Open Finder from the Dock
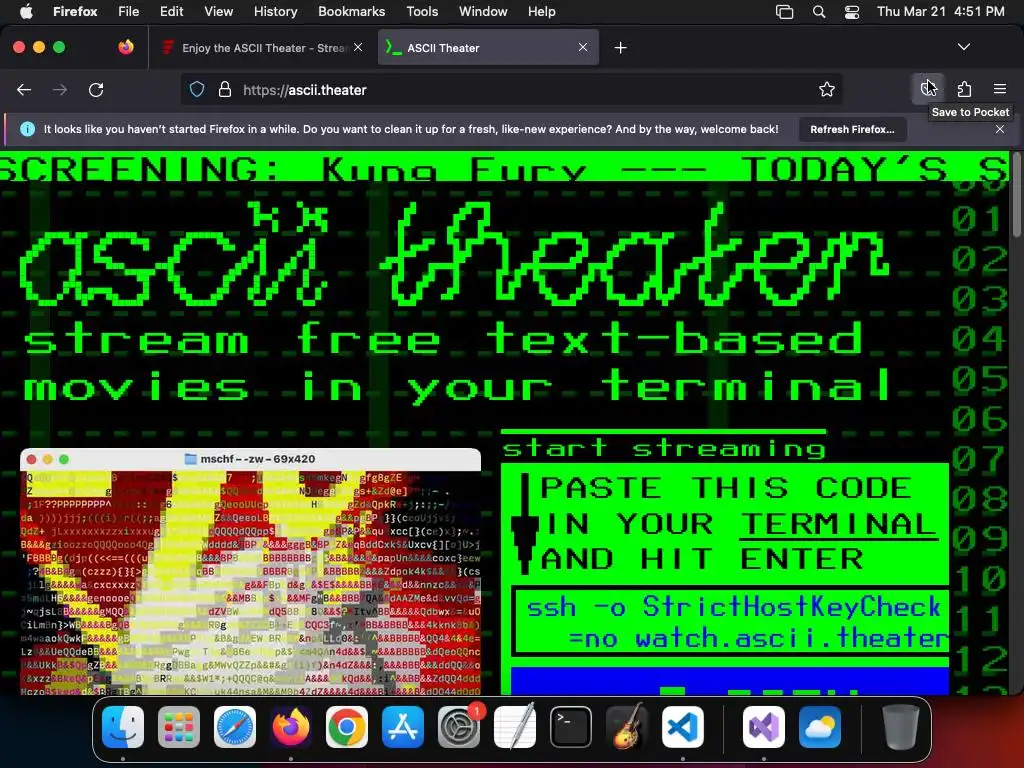Screen dimensions: 1024x768 [x=123, y=727]
